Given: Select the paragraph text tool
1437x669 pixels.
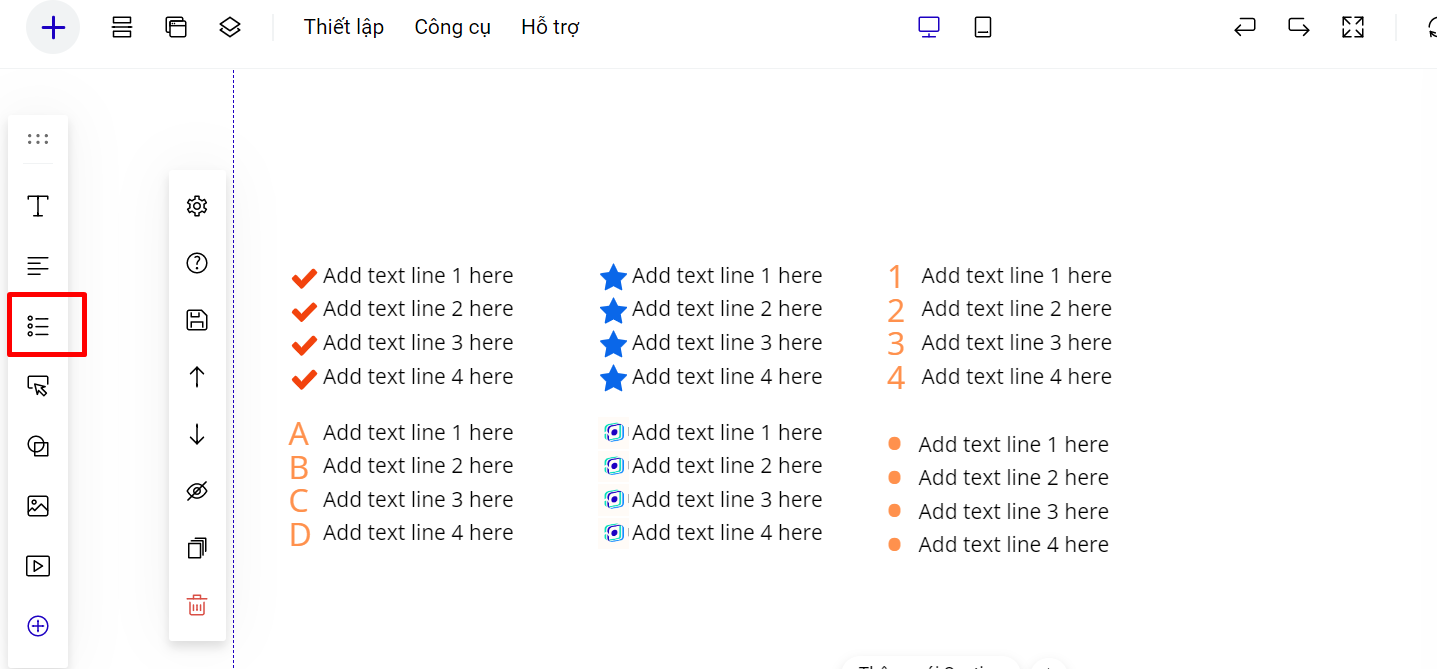Looking at the screenshot, I should tap(38, 266).
